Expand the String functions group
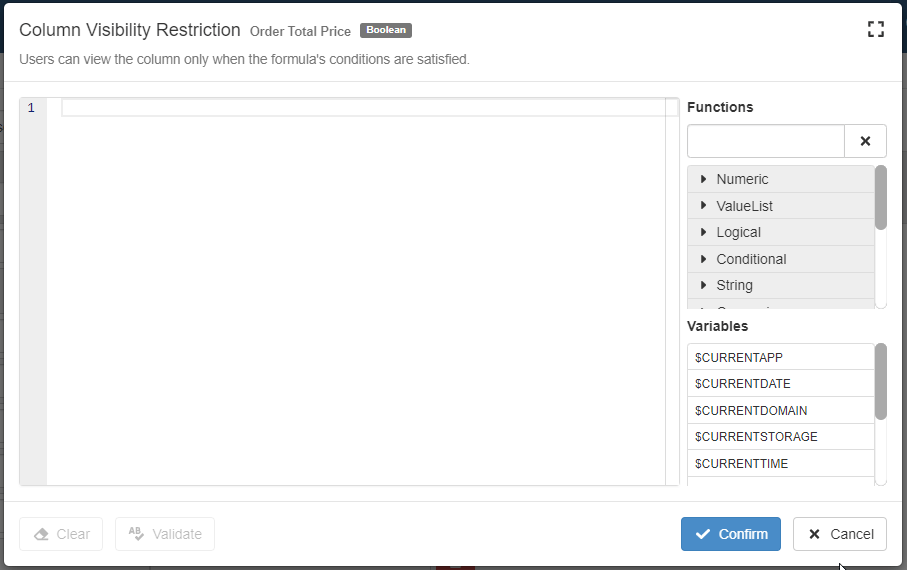The width and height of the screenshot is (907, 570). (734, 285)
